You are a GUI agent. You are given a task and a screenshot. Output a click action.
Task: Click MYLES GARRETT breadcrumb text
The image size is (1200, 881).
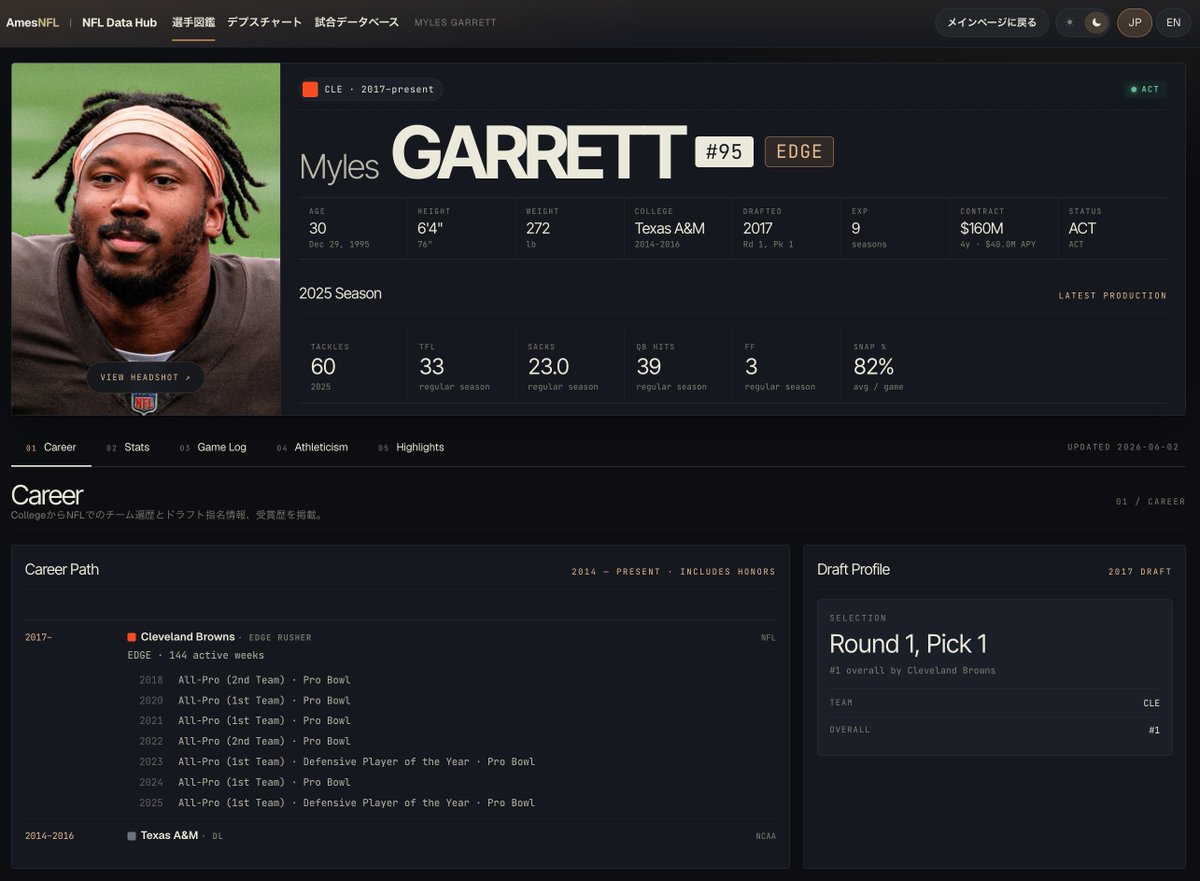(455, 22)
